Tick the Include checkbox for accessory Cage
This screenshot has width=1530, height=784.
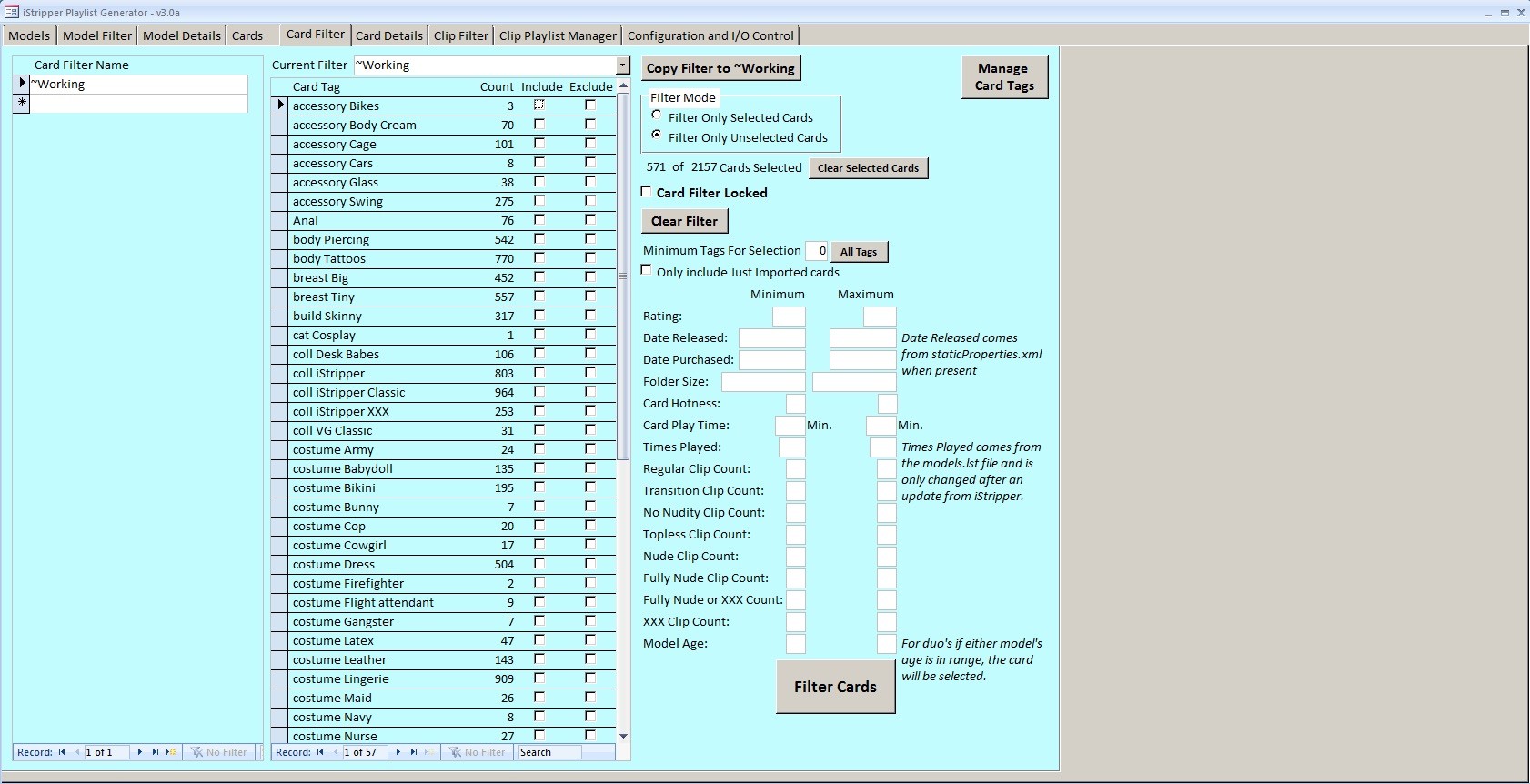point(539,144)
